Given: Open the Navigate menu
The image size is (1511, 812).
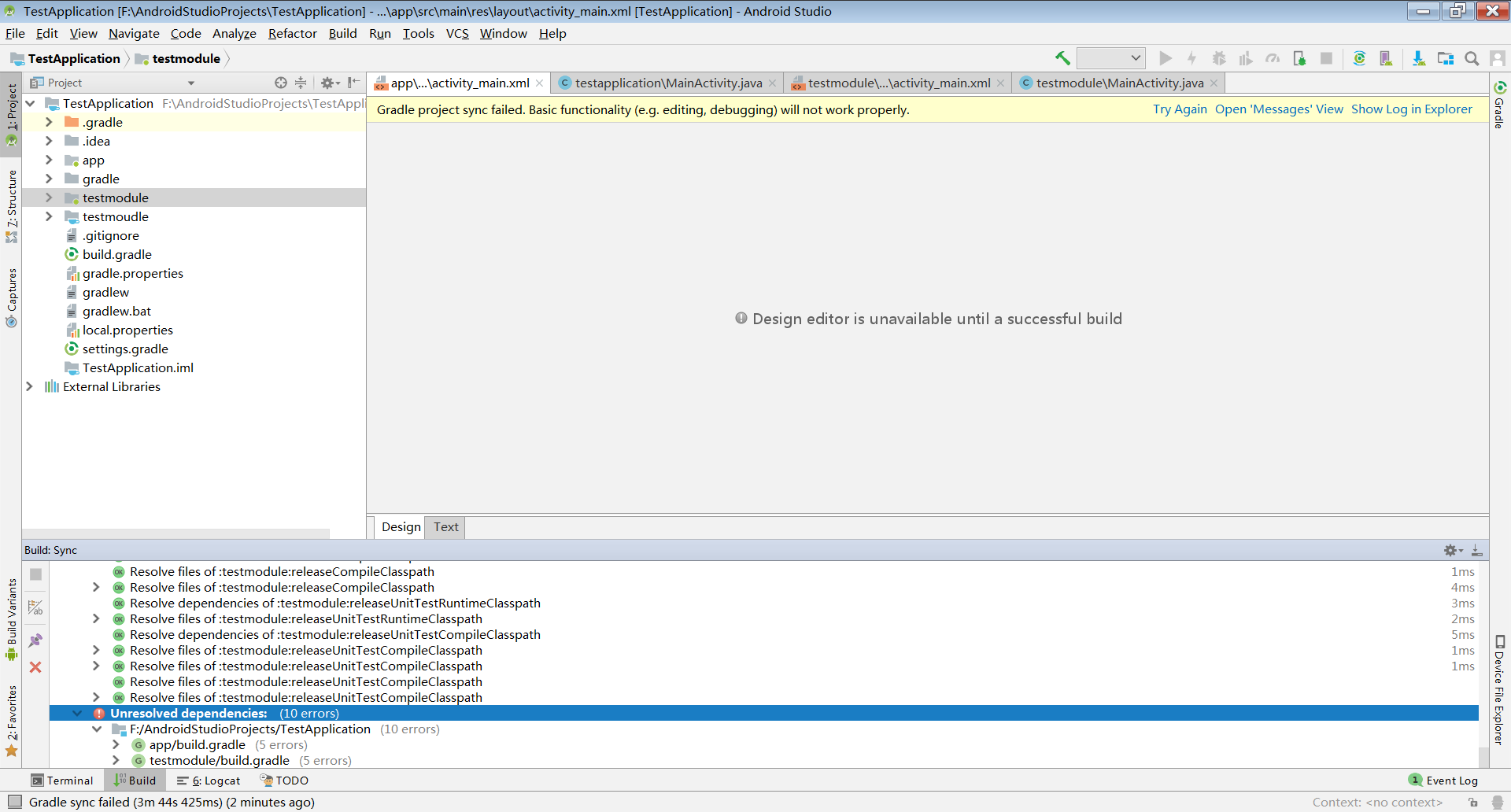Looking at the screenshot, I should click(x=134, y=33).
